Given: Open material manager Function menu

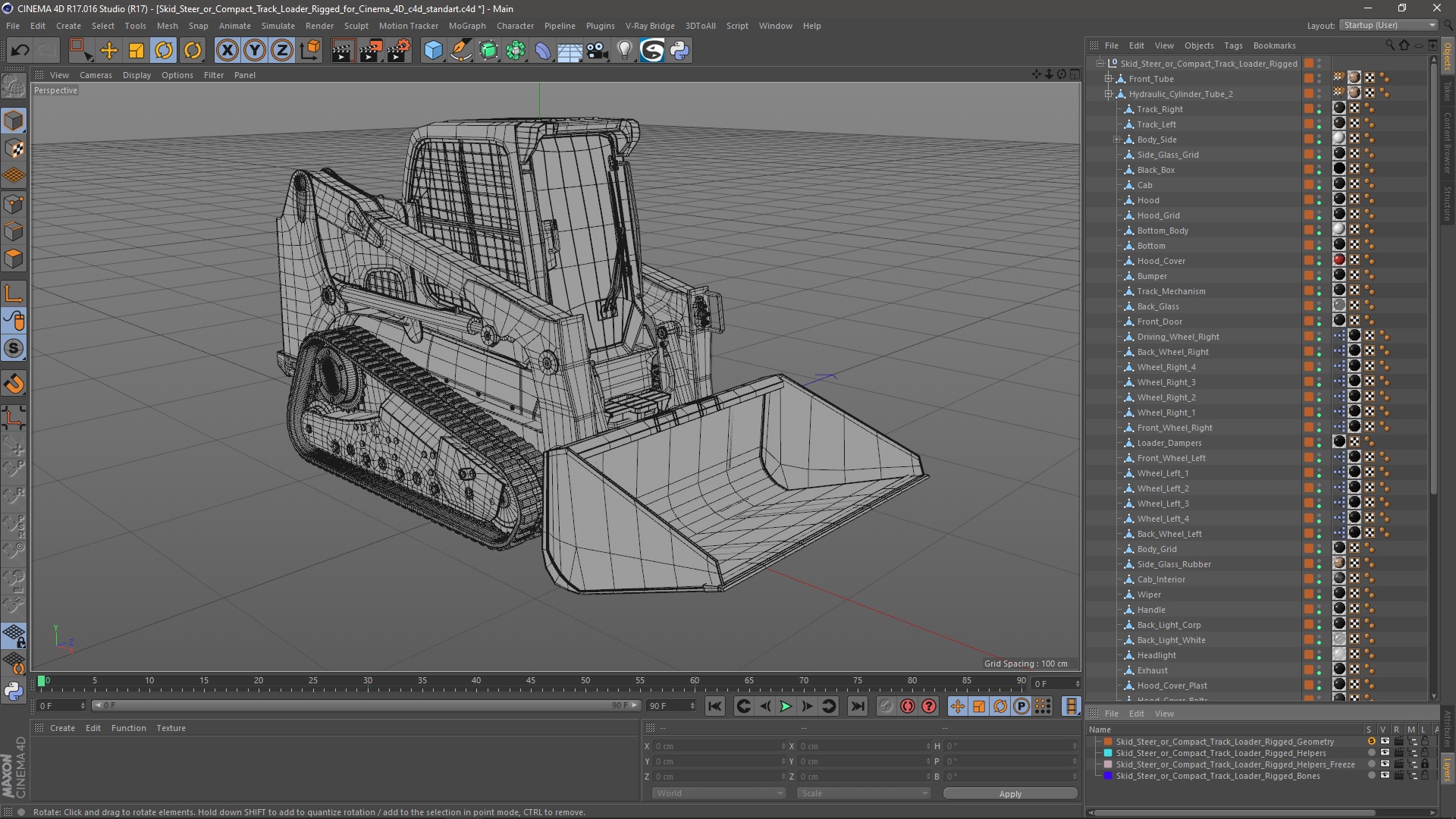Looking at the screenshot, I should (x=128, y=728).
